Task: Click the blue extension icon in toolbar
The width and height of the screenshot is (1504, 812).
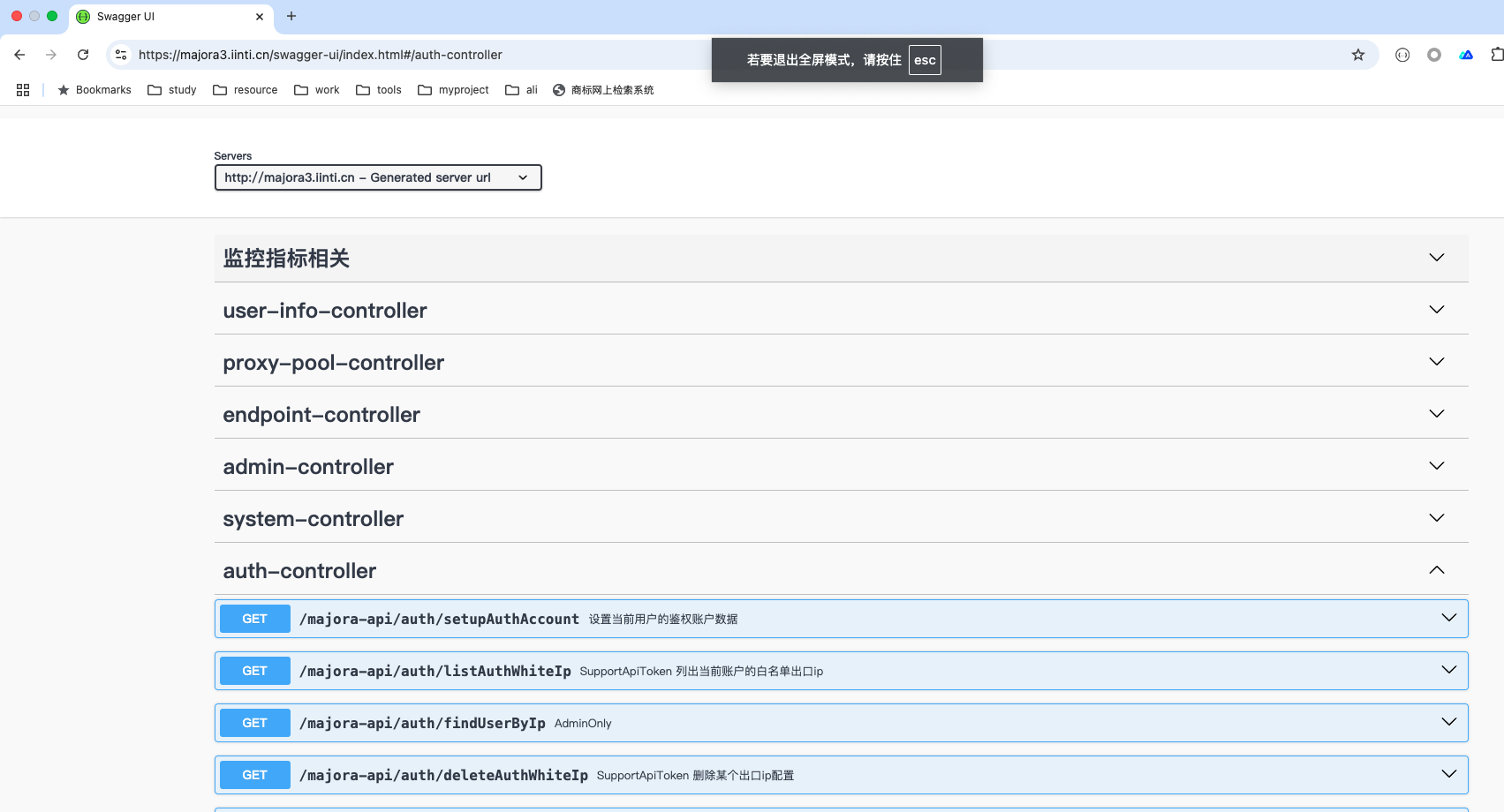Action: (x=1466, y=55)
